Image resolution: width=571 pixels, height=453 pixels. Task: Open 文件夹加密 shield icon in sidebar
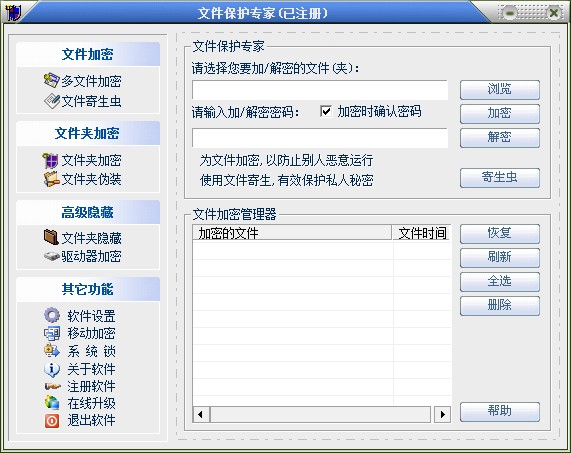50,160
